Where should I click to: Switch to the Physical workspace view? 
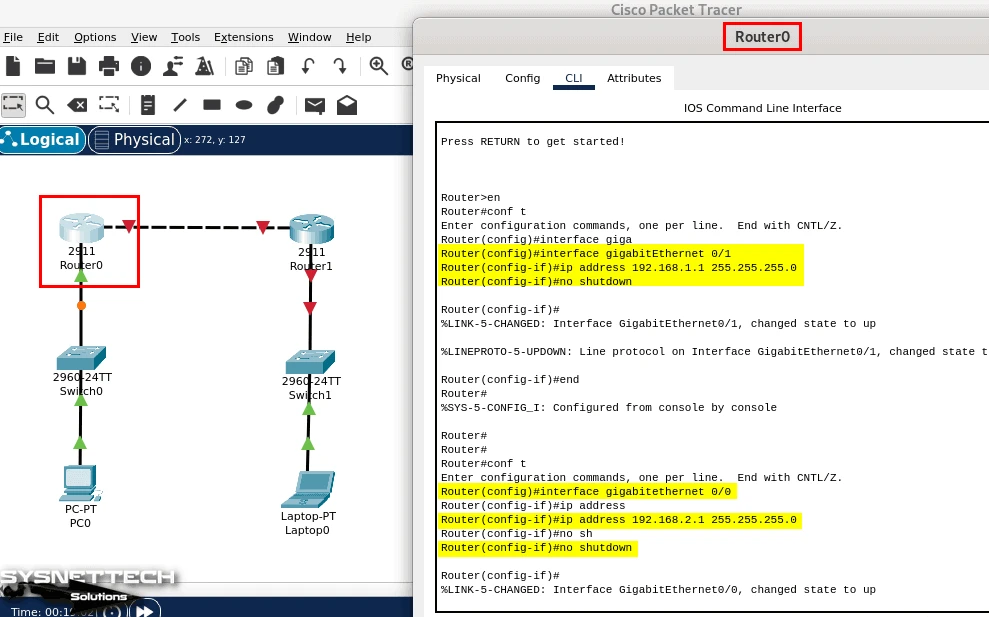(134, 140)
